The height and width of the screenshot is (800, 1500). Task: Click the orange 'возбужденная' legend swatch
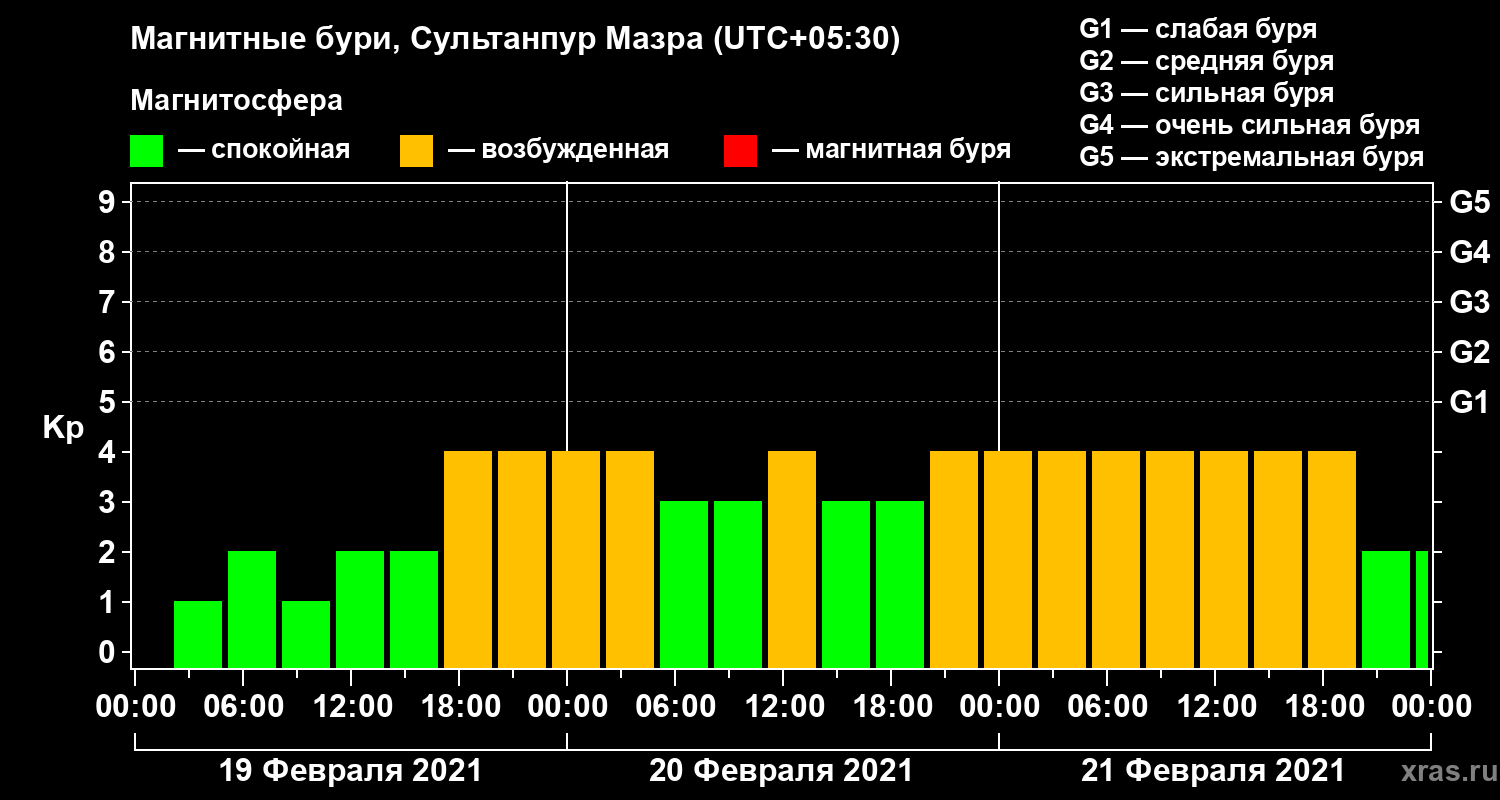coord(416,151)
